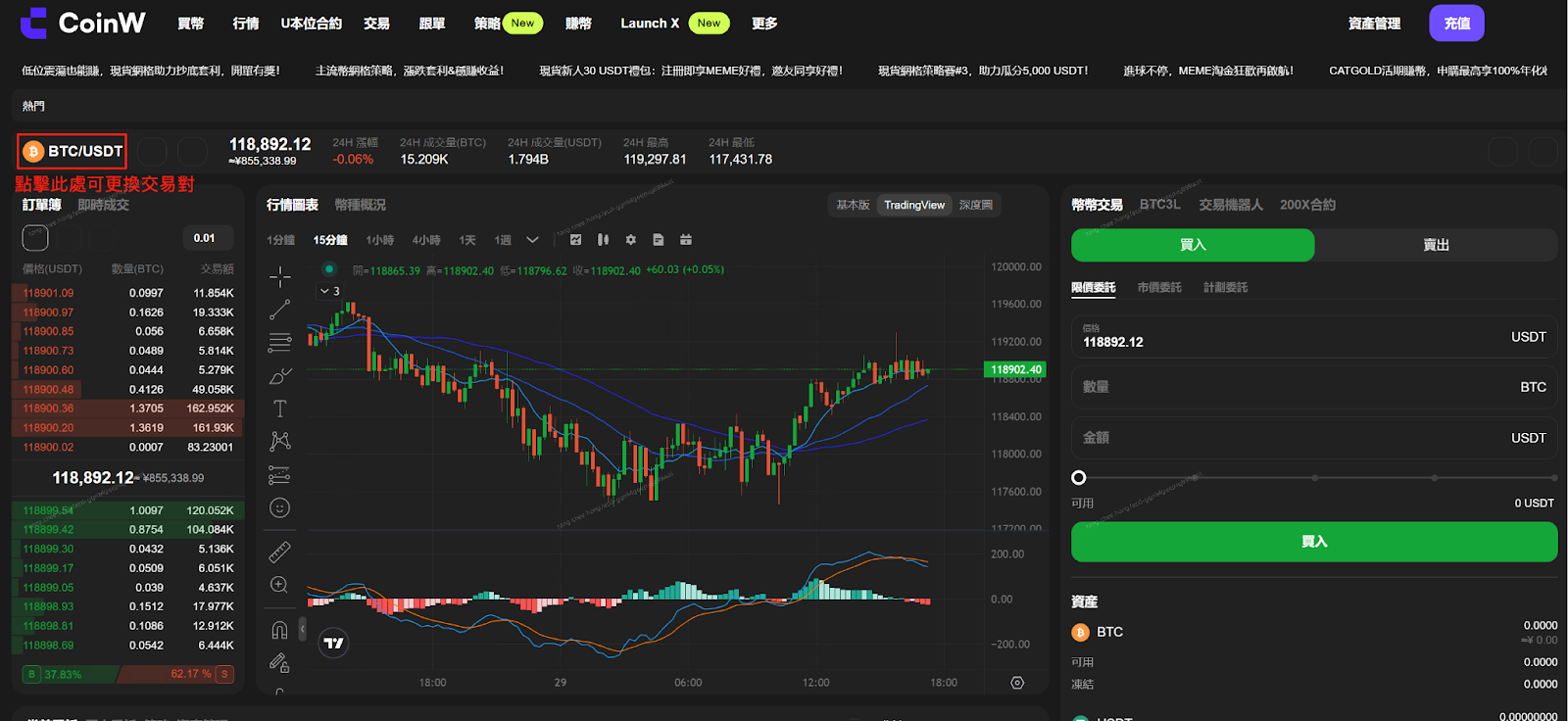This screenshot has width=1568, height=721.
Task: Open the 0.01 price precision dropdown
Action: pos(208,238)
